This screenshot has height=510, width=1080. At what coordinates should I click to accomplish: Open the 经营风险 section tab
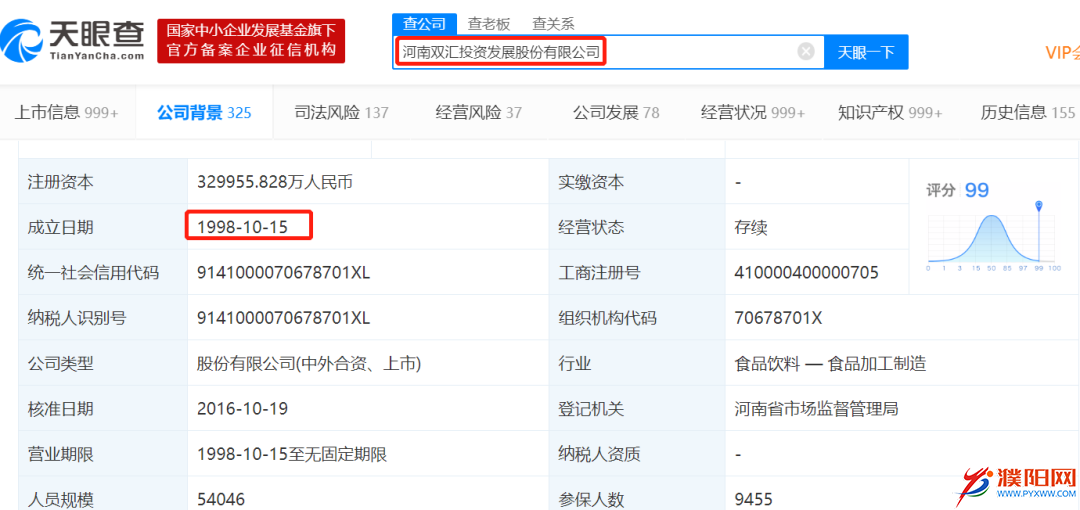tap(479, 112)
